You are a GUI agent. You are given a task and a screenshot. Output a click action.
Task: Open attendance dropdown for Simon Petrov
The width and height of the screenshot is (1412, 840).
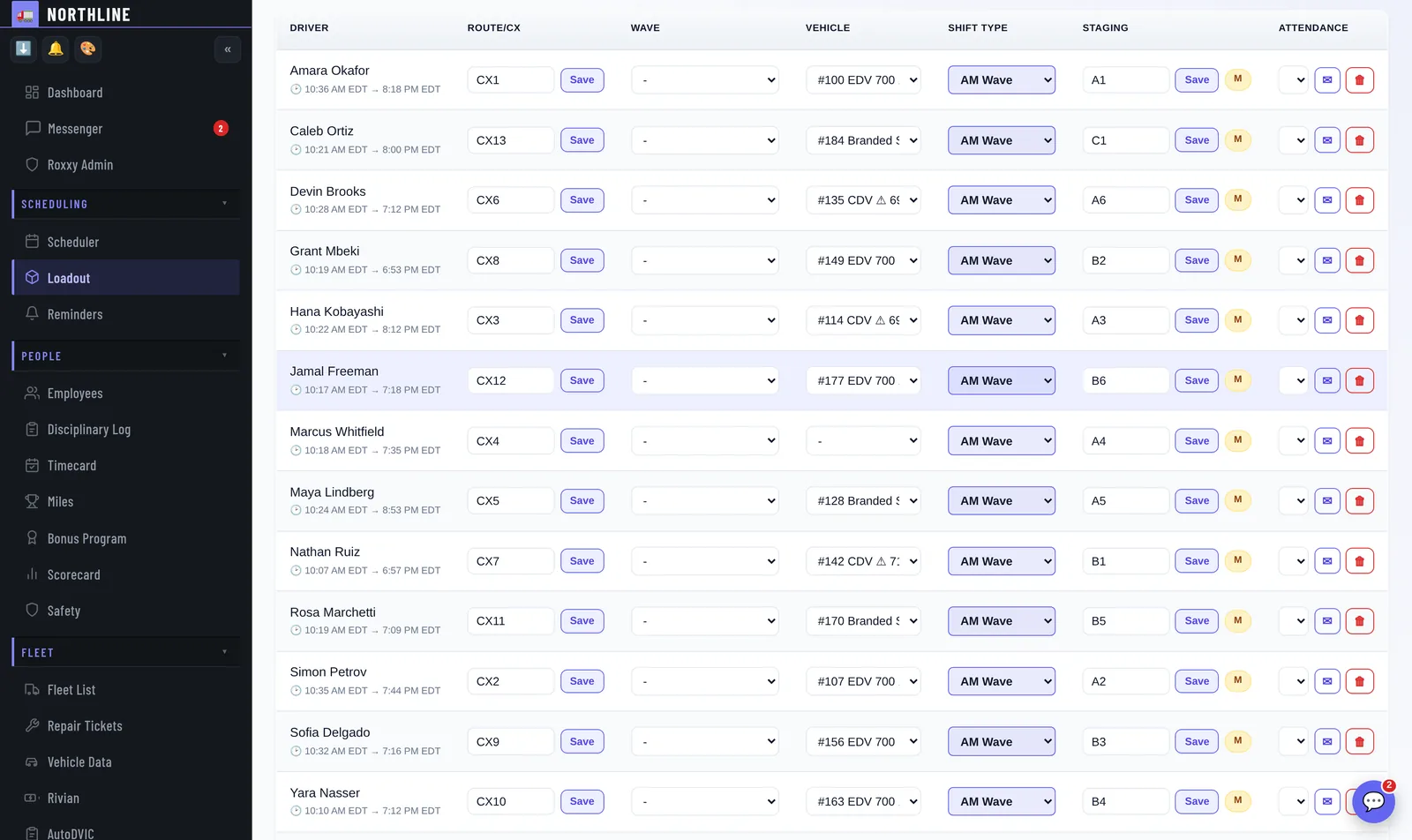point(1293,681)
